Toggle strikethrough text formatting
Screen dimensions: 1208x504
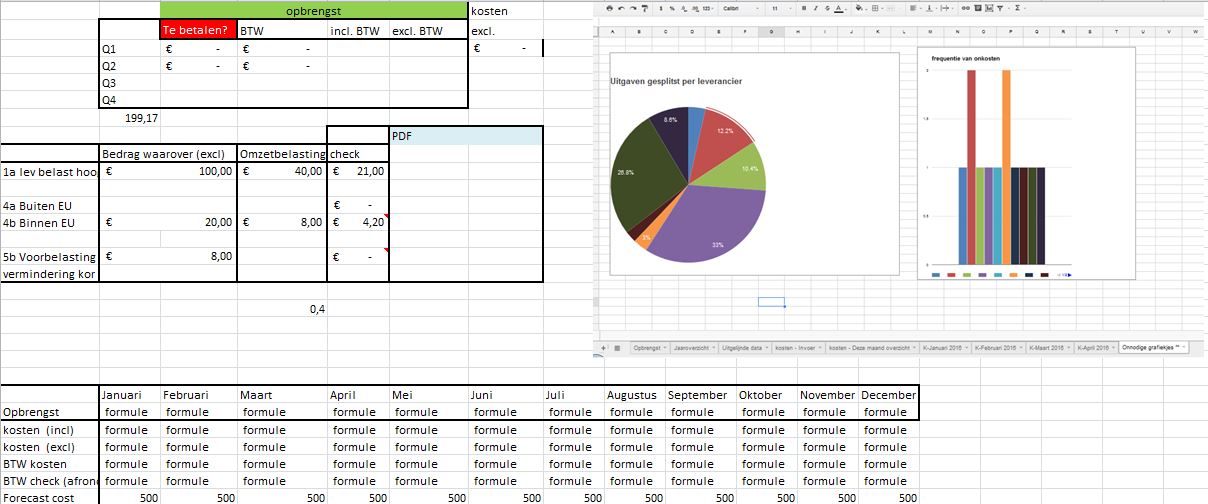point(825,8)
